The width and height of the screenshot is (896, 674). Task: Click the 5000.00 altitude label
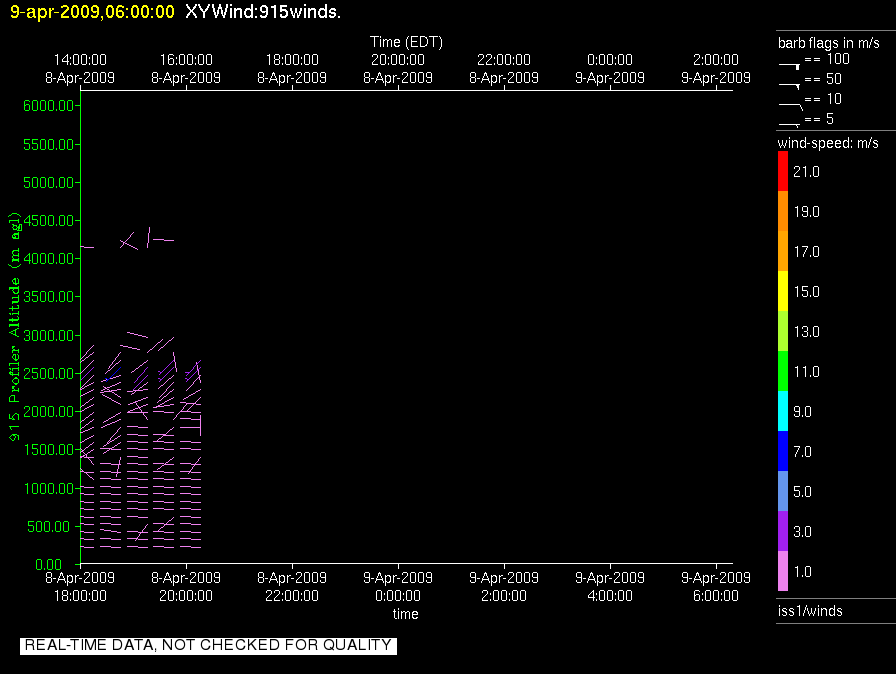[49, 183]
